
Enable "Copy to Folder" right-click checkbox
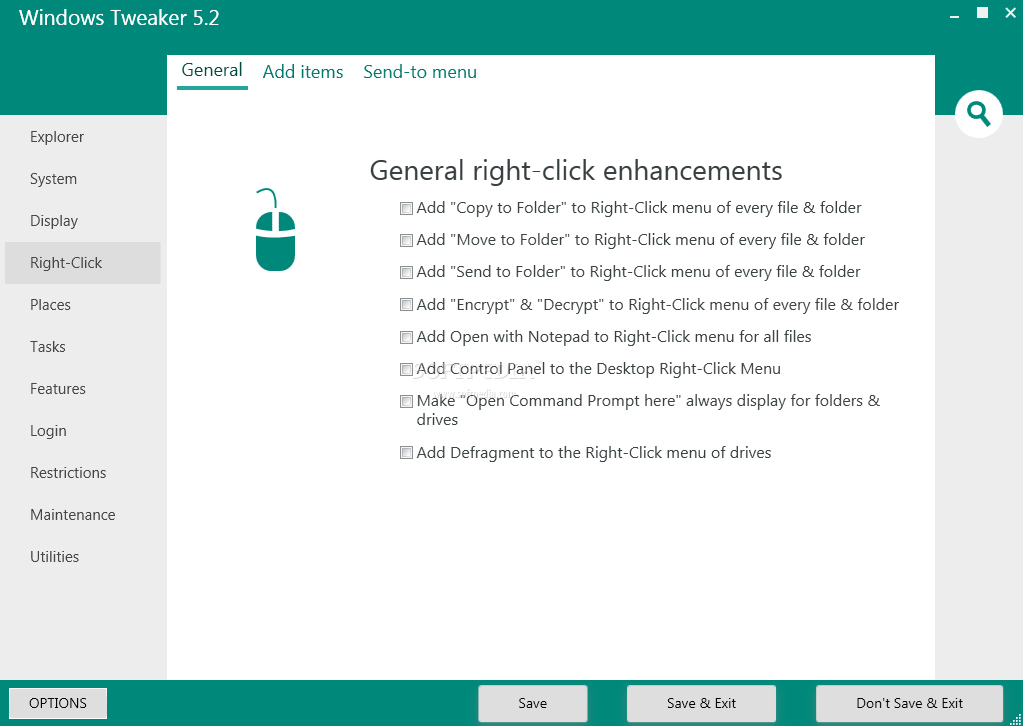pyautogui.click(x=406, y=209)
